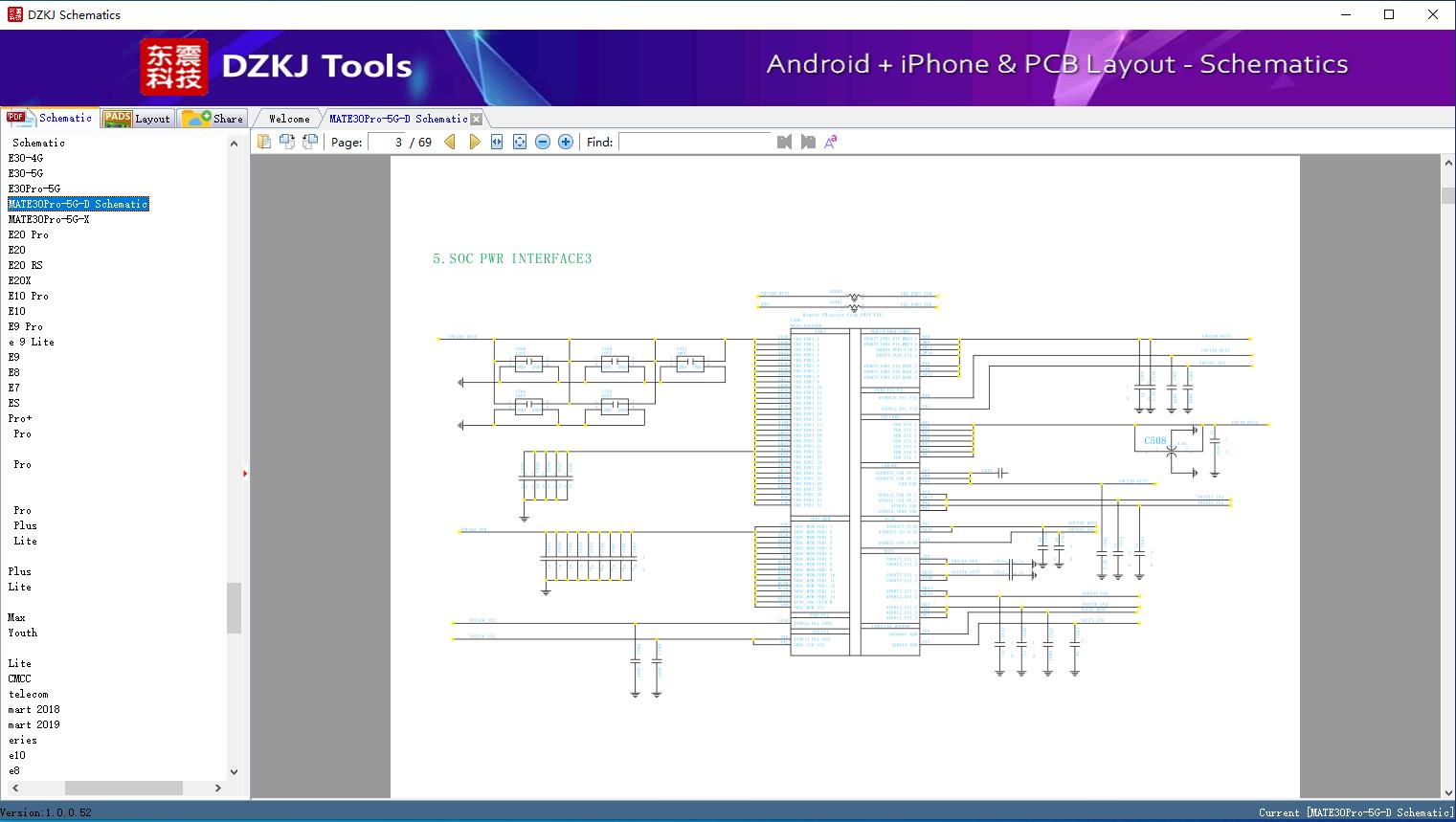Zoom in with the plus icon
The image size is (1456, 822).
[566, 142]
